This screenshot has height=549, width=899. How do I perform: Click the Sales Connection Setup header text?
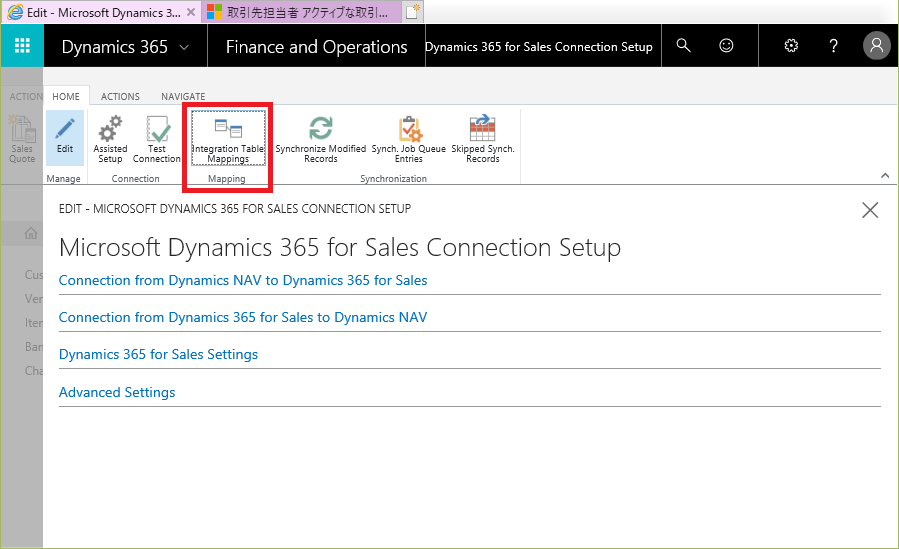(538, 46)
